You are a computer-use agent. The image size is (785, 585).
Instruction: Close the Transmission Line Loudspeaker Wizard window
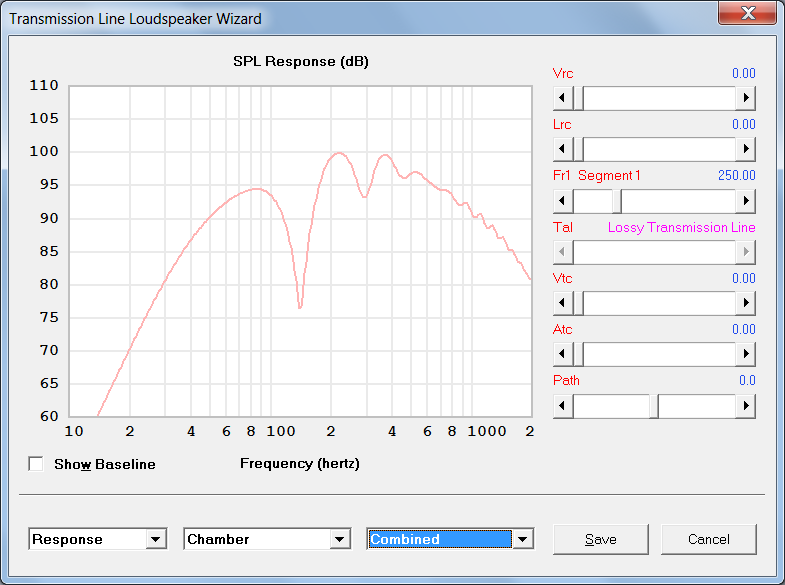point(748,12)
